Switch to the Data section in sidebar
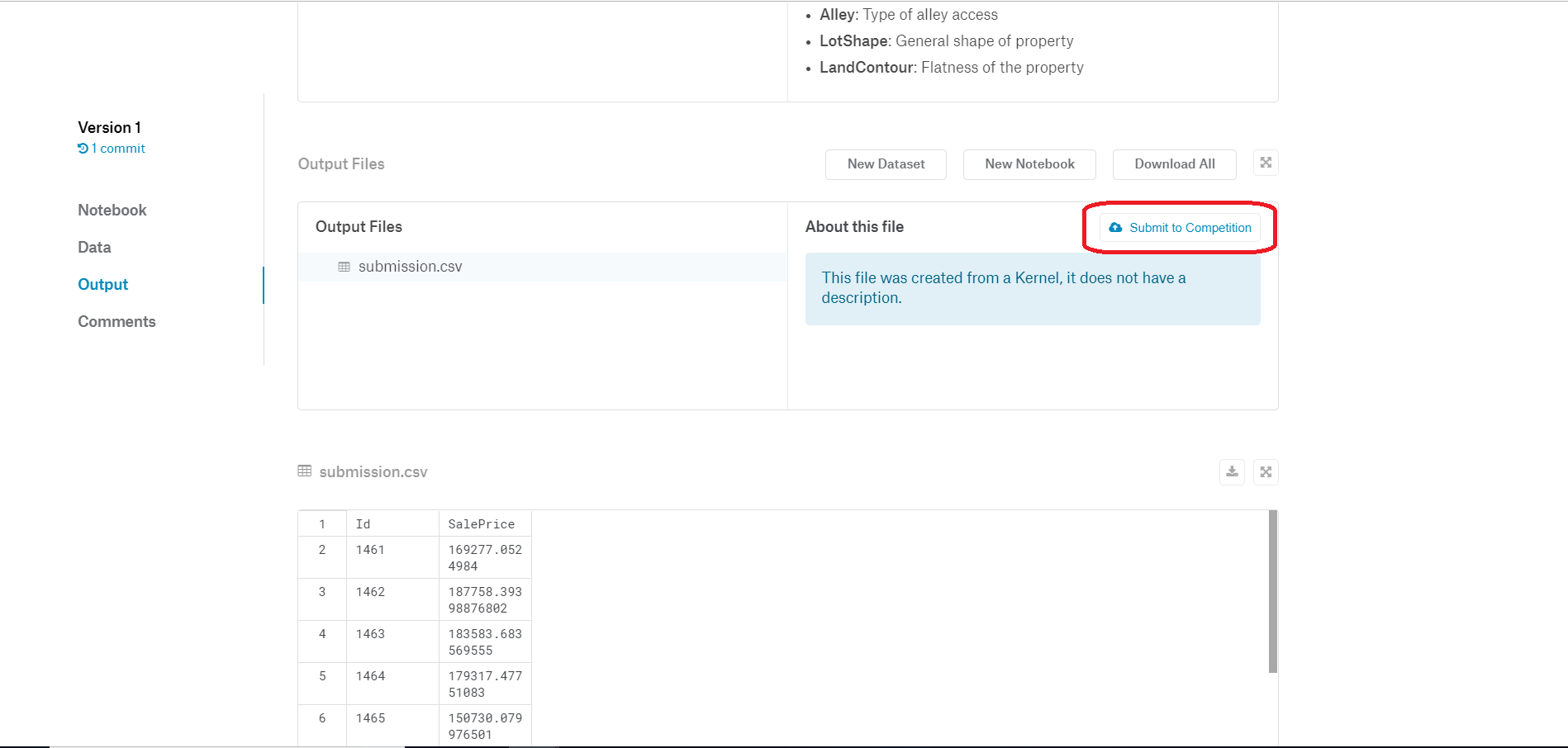The image size is (1568, 748). (x=93, y=247)
